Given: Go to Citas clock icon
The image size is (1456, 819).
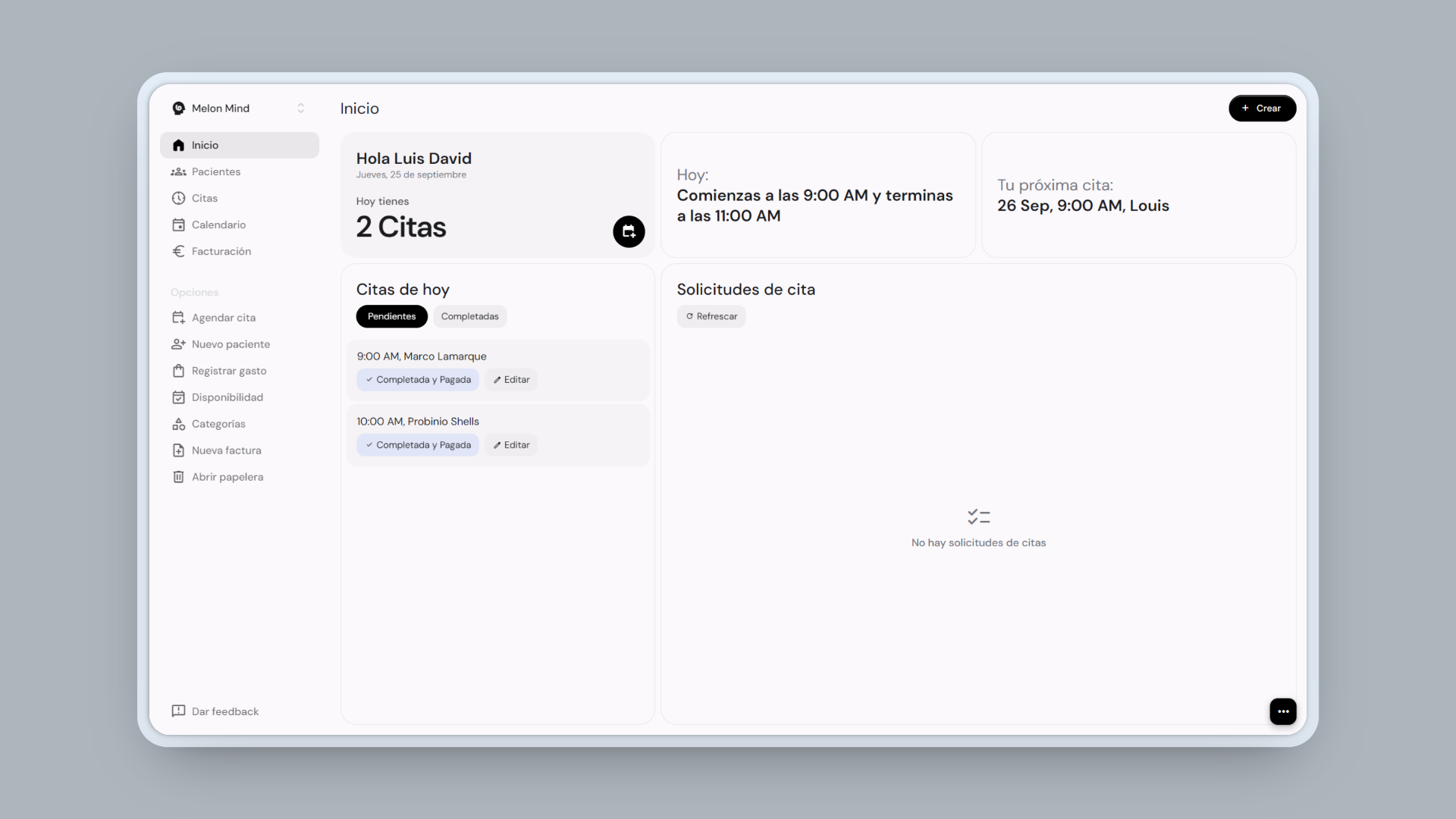Looking at the screenshot, I should (179, 198).
